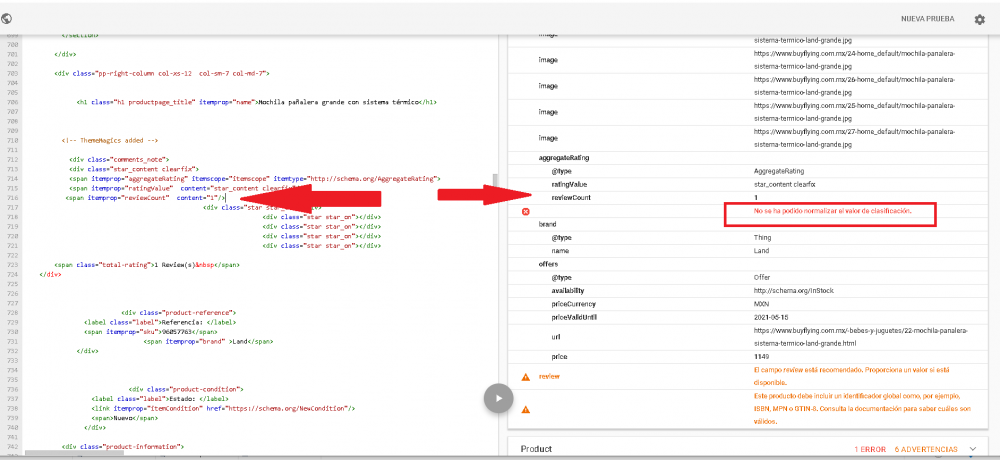Viewport: 1000px width, 460px height.
Task: Click the Land brand name value
Action: coord(761,251)
